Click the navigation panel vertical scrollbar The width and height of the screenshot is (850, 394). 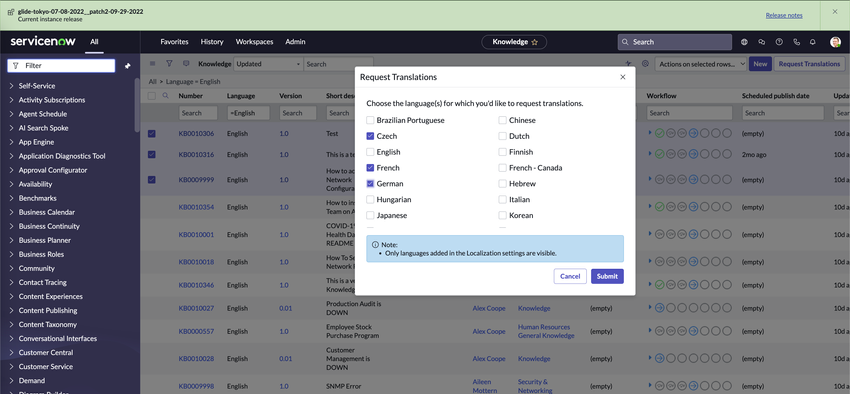[x=137, y=106]
